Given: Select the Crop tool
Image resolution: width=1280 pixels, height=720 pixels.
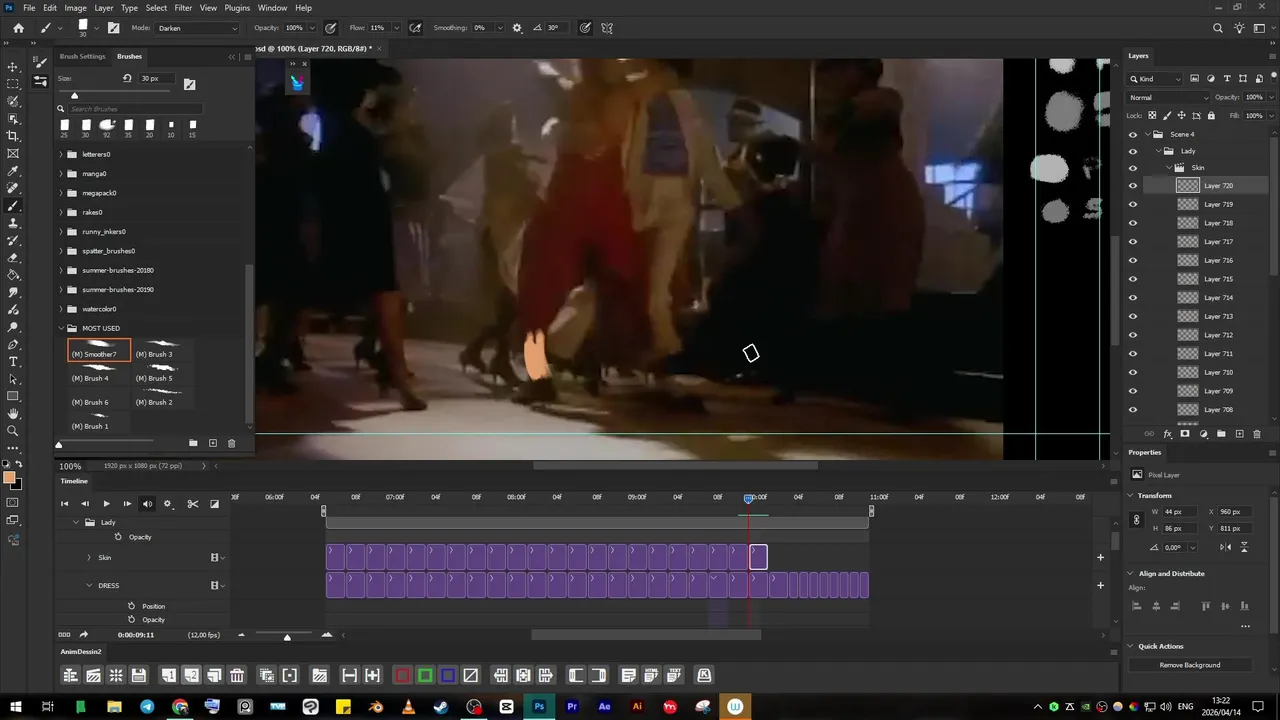Looking at the screenshot, I should click(13, 136).
